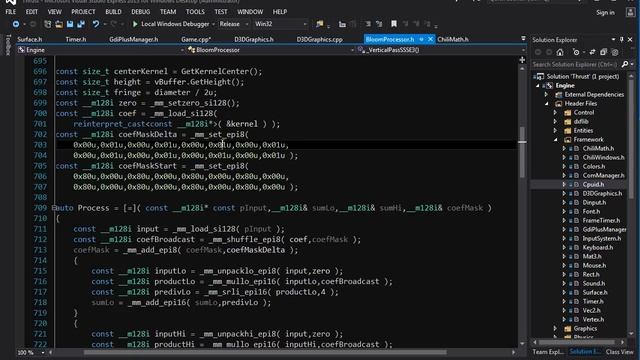Switch to the ChiliMath.h tab

coord(453,39)
